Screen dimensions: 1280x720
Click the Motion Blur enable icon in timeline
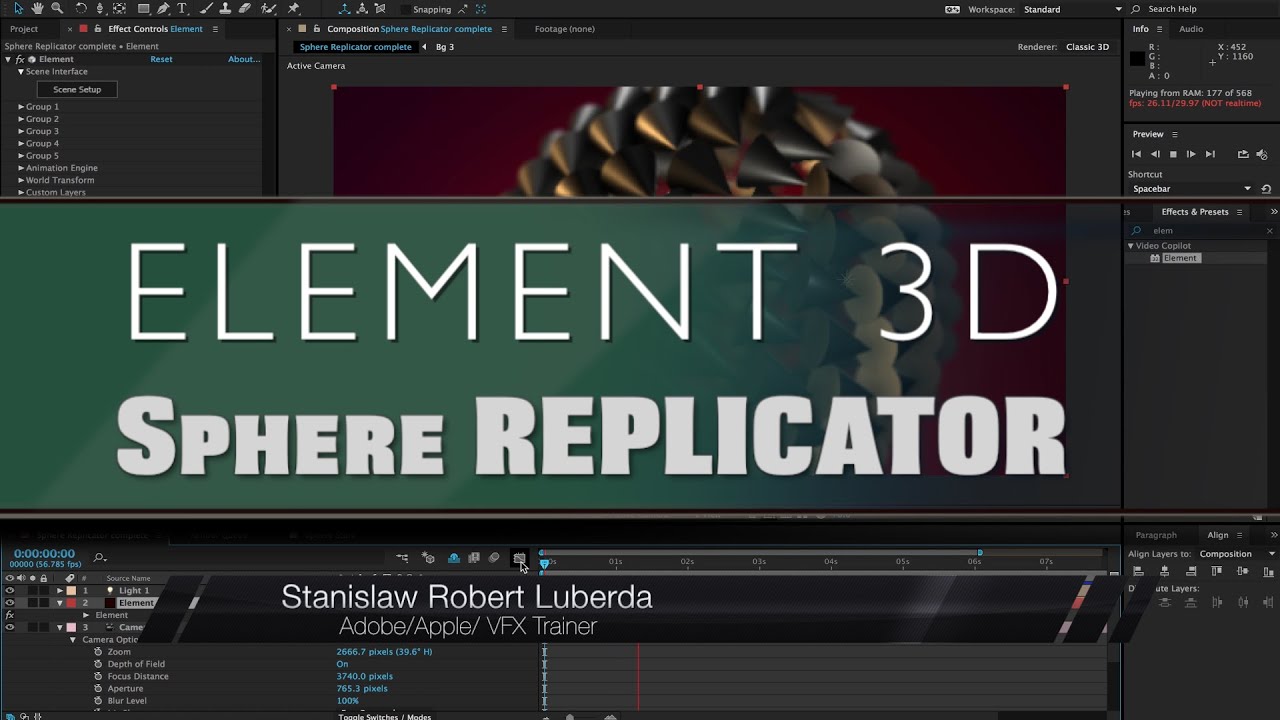tap(494, 558)
